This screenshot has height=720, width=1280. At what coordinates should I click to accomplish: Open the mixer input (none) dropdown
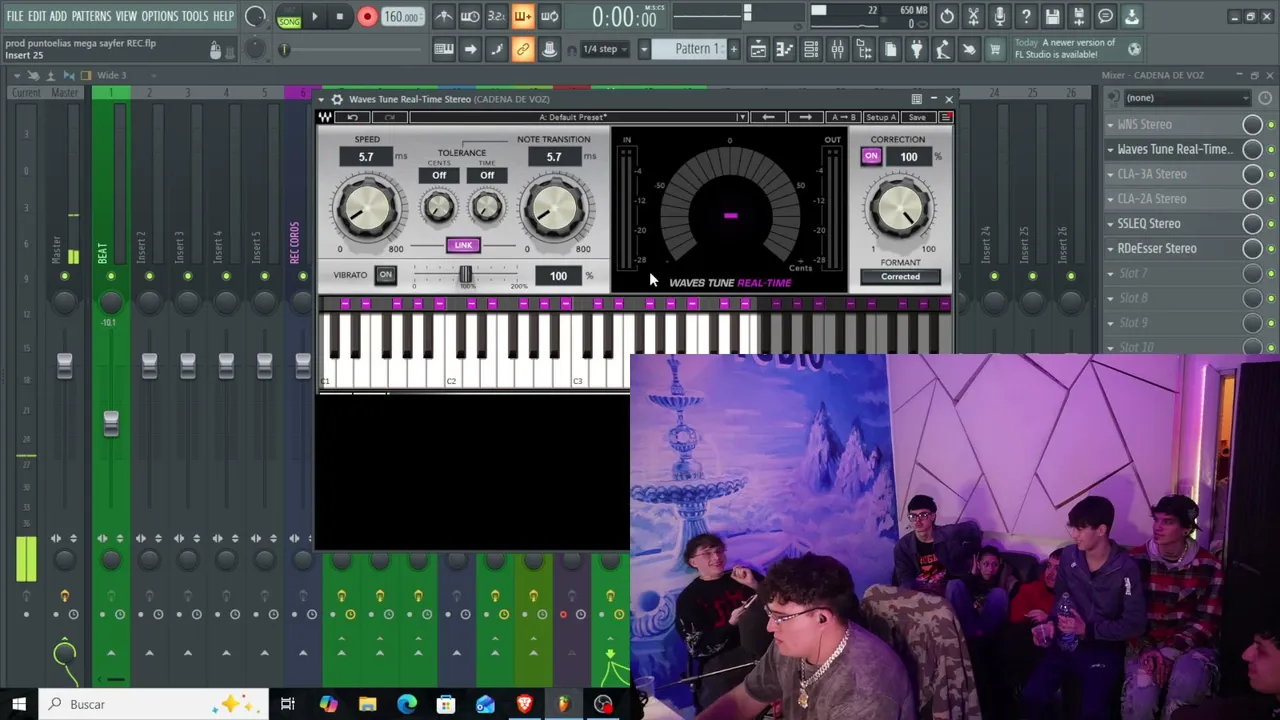1187,98
